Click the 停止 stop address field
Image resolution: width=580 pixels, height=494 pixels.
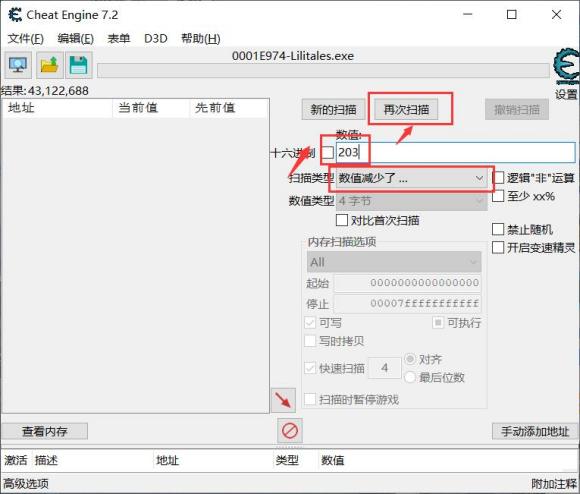point(408,304)
